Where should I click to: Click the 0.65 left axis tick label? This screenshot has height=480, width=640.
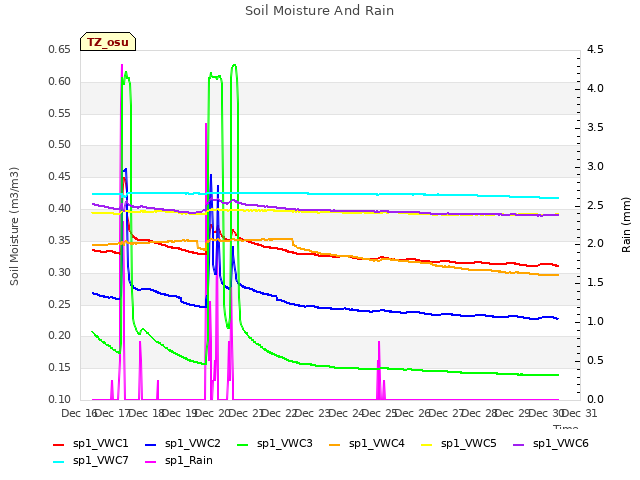[x=59, y=50]
